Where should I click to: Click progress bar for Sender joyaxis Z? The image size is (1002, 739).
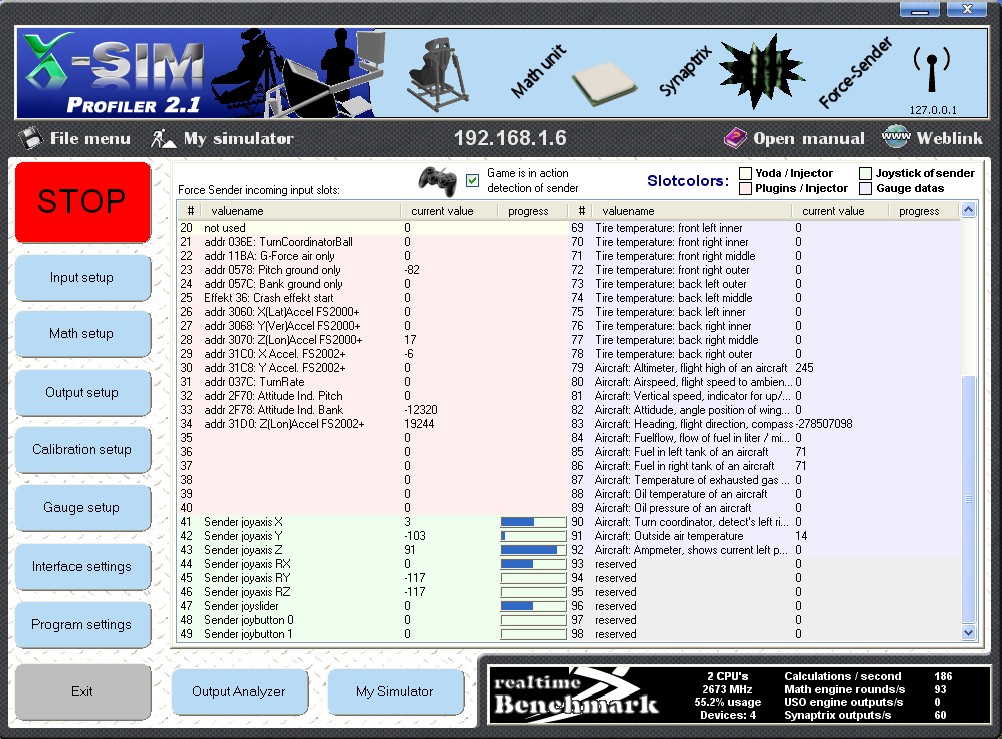[x=534, y=550]
